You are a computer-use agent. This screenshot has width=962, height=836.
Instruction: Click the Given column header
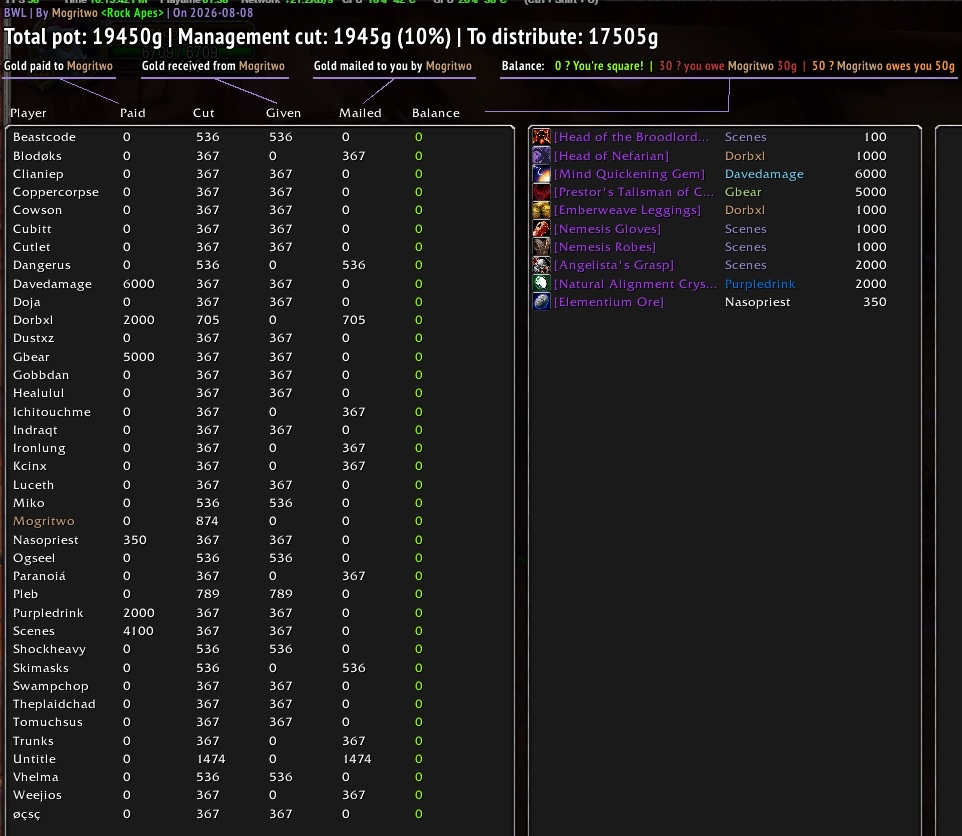pos(283,113)
